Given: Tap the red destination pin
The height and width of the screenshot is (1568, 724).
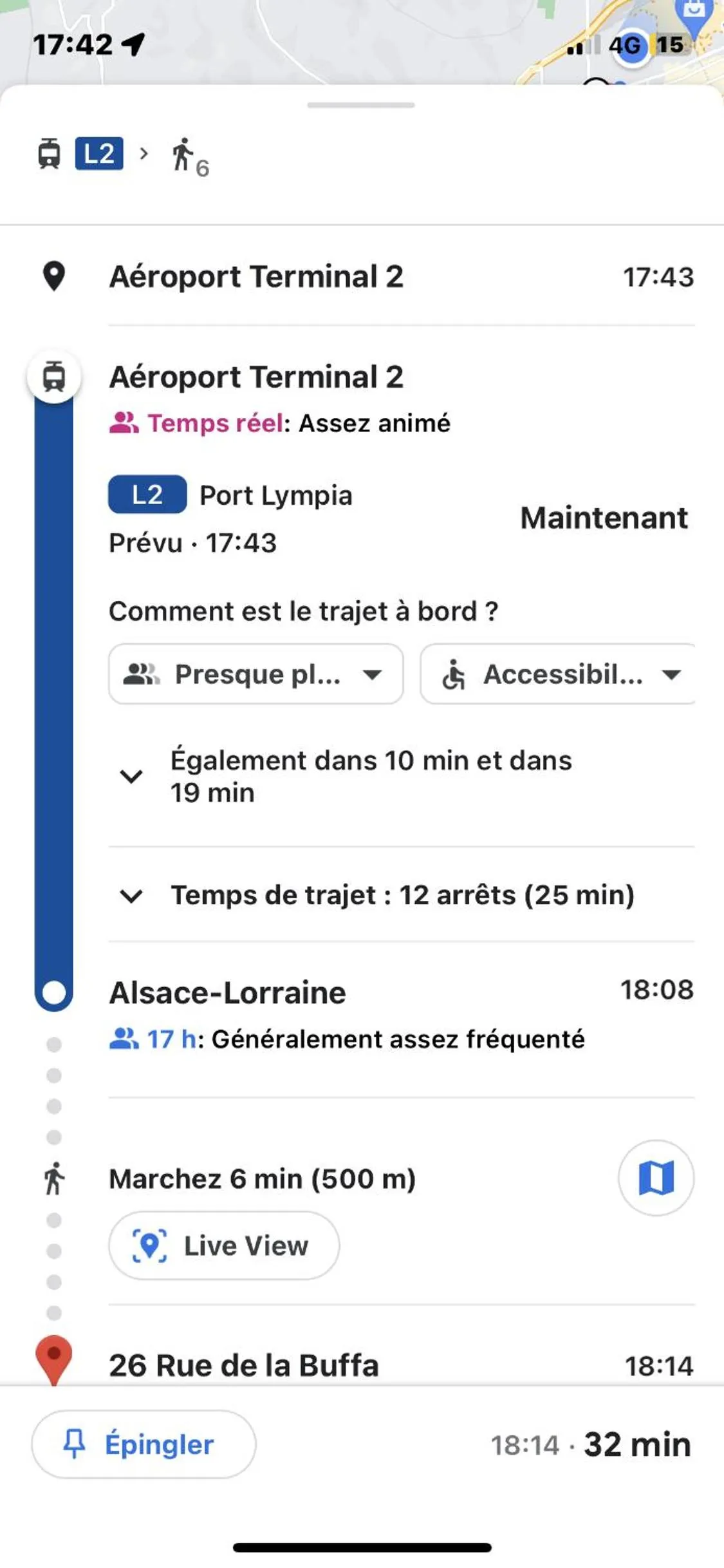Looking at the screenshot, I should [x=54, y=1357].
